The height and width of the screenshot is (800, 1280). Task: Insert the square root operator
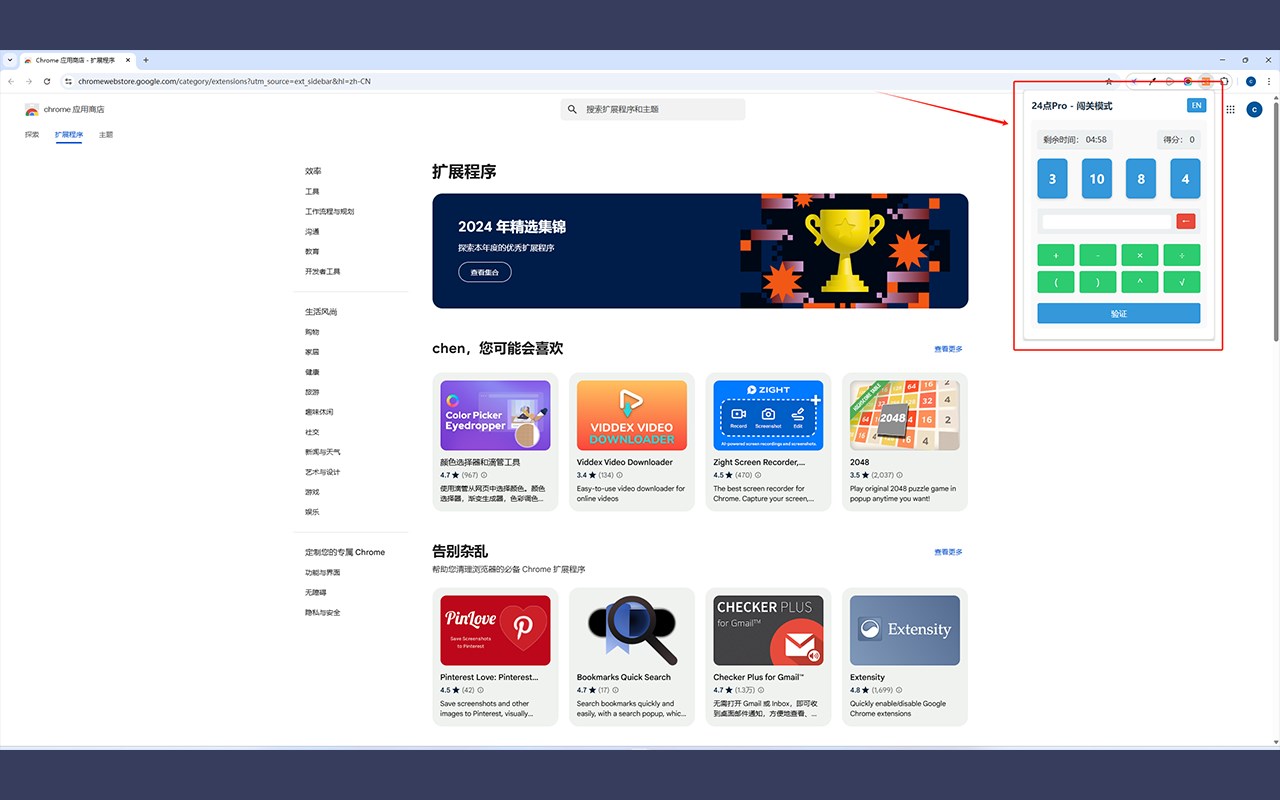click(x=1181, y=282)
